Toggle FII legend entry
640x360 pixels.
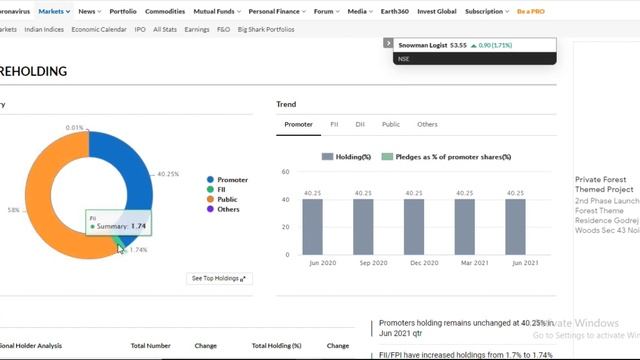216,189
